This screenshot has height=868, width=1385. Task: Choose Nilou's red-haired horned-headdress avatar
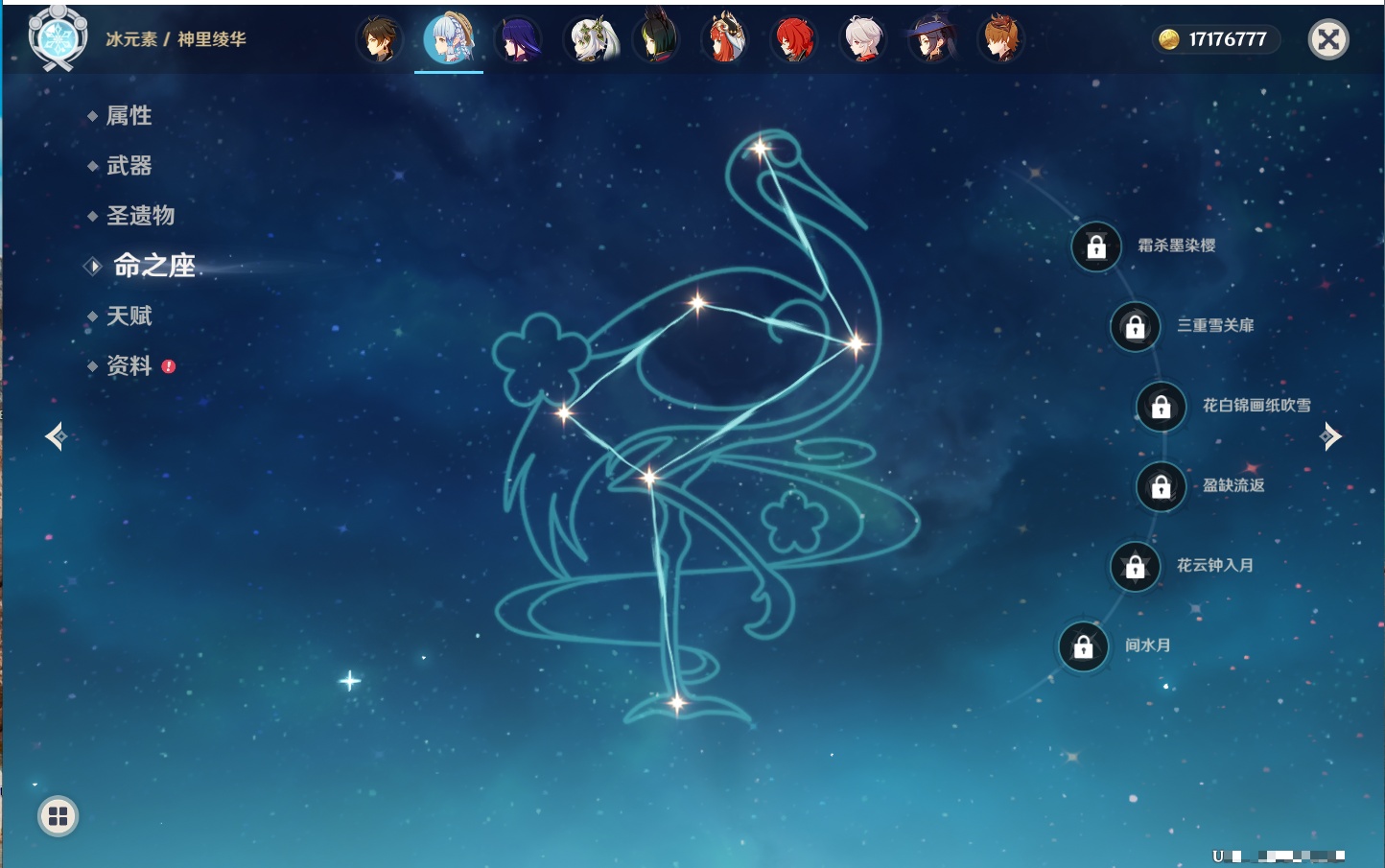(725, 39)
